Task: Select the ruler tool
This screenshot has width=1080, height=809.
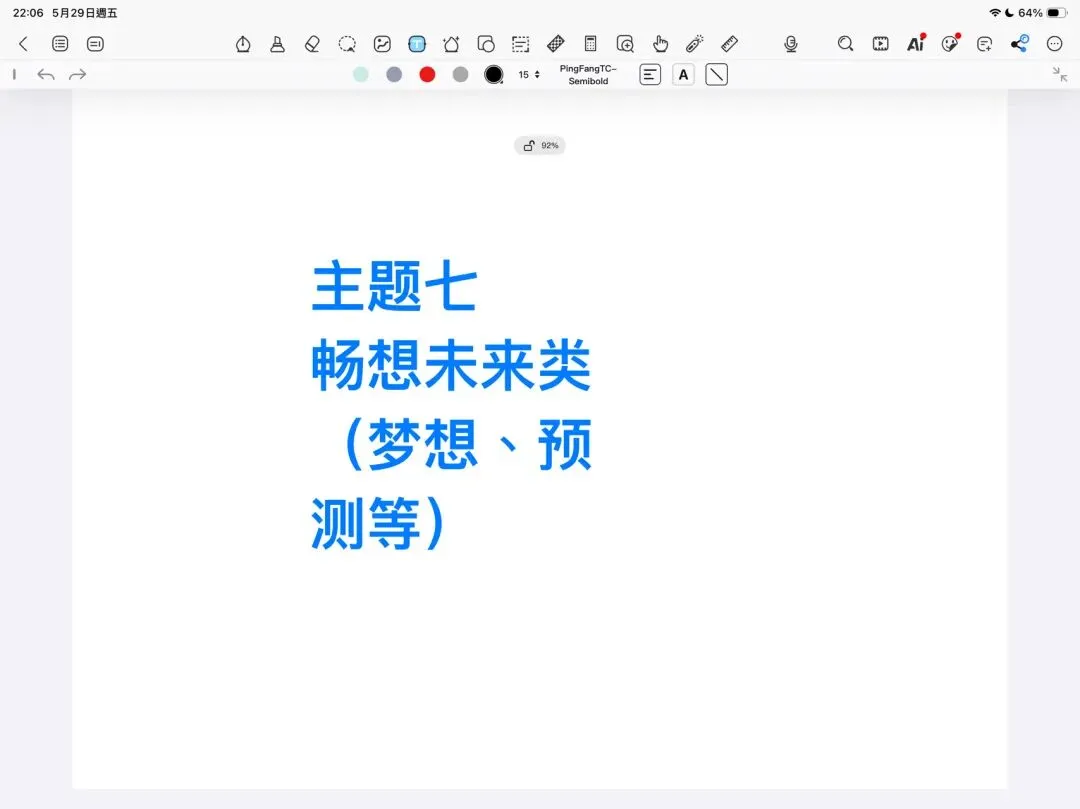Action: [x=729, y=44]
